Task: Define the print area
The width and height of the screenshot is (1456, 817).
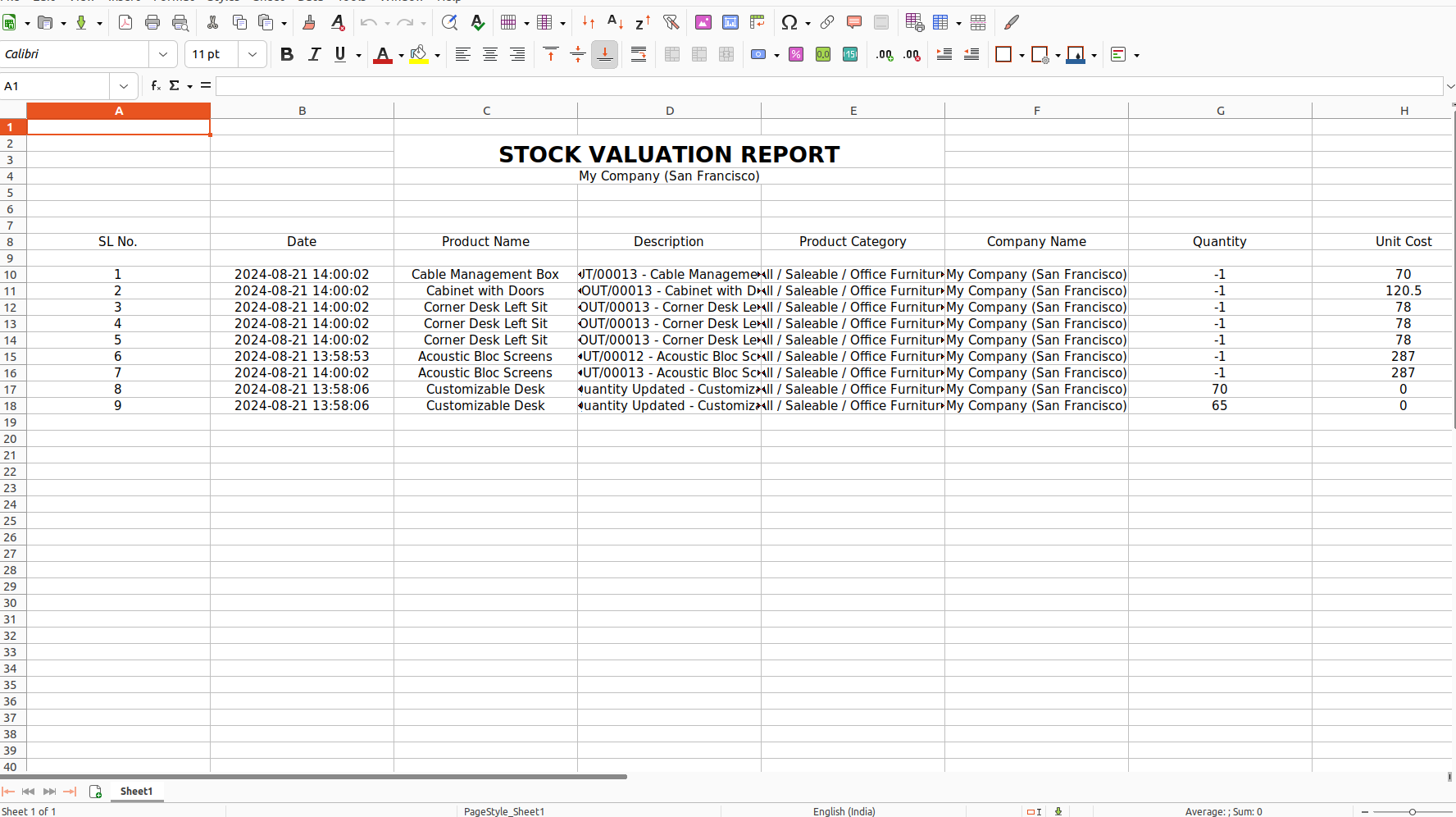Action: click(915, 22)
